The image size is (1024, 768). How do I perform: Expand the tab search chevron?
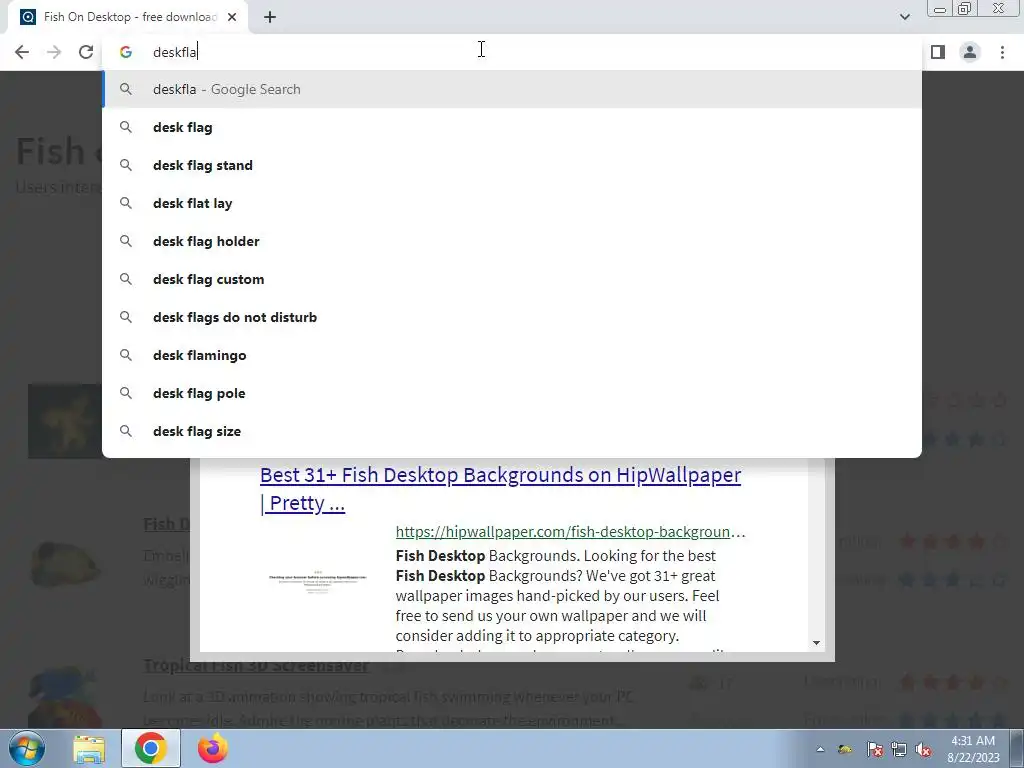coord(904,17)
